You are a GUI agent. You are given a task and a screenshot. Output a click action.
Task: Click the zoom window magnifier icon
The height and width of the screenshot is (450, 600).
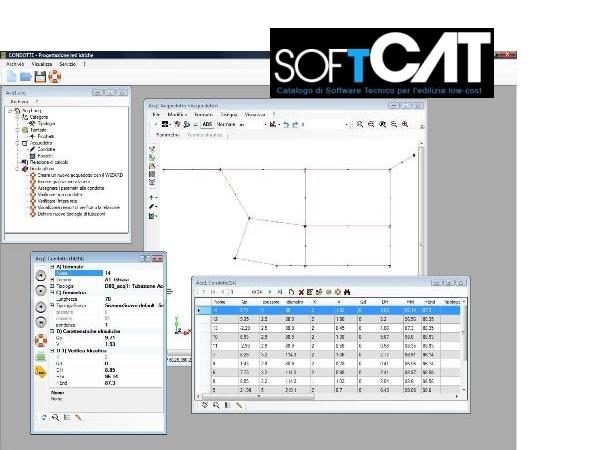pos(382,124)
